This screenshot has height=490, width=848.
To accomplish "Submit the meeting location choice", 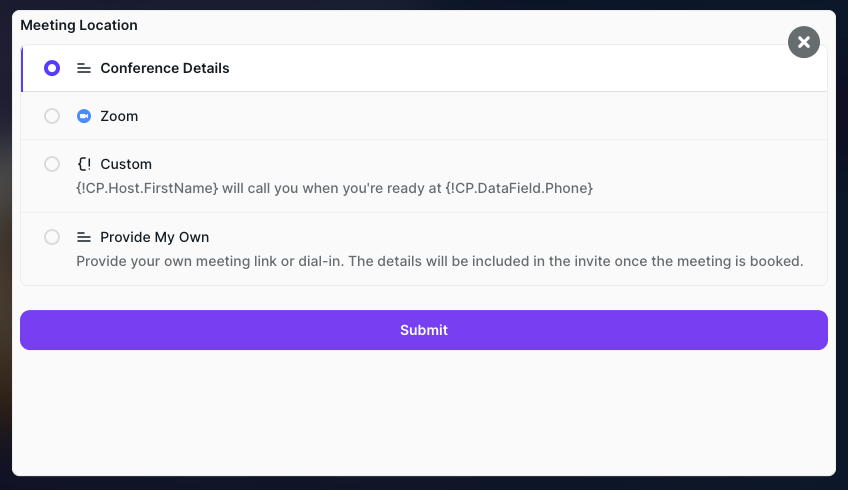I will point(424,330).
